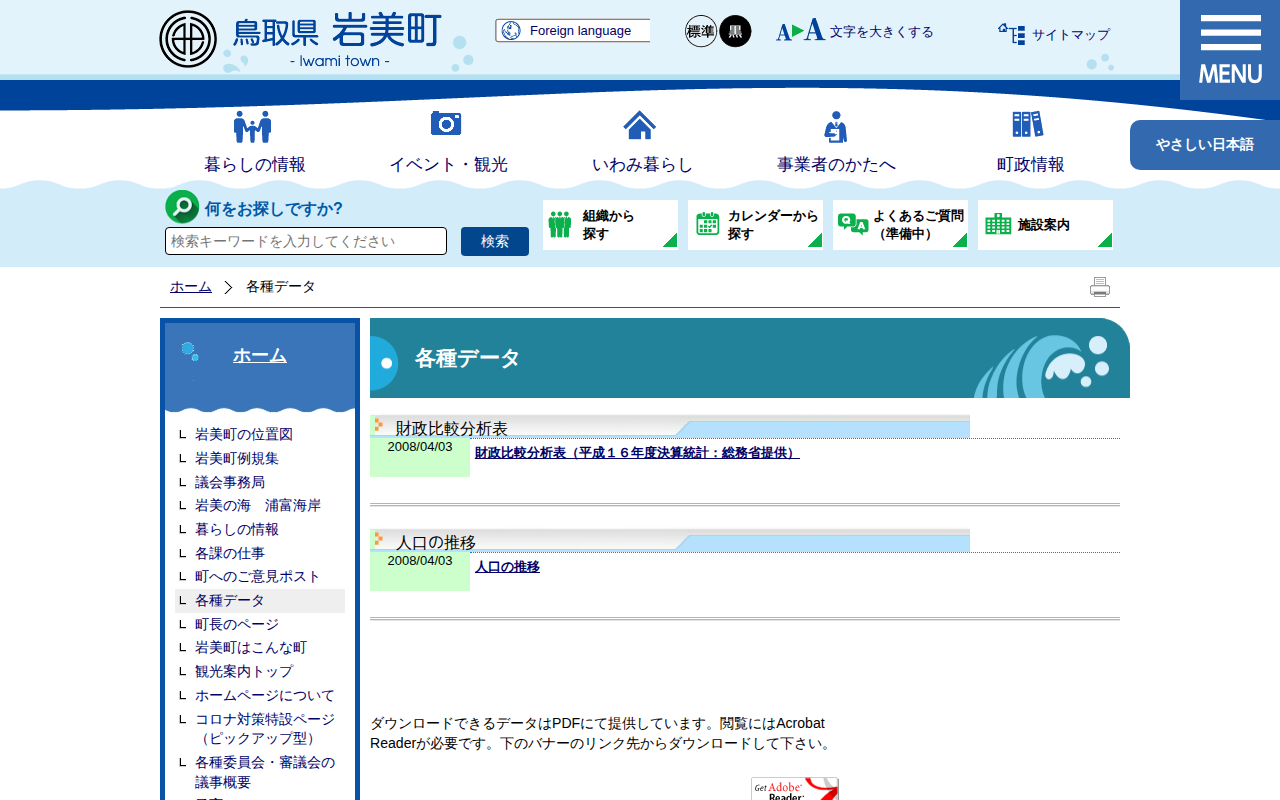Open イベント・観光 navigation menu

448,164
